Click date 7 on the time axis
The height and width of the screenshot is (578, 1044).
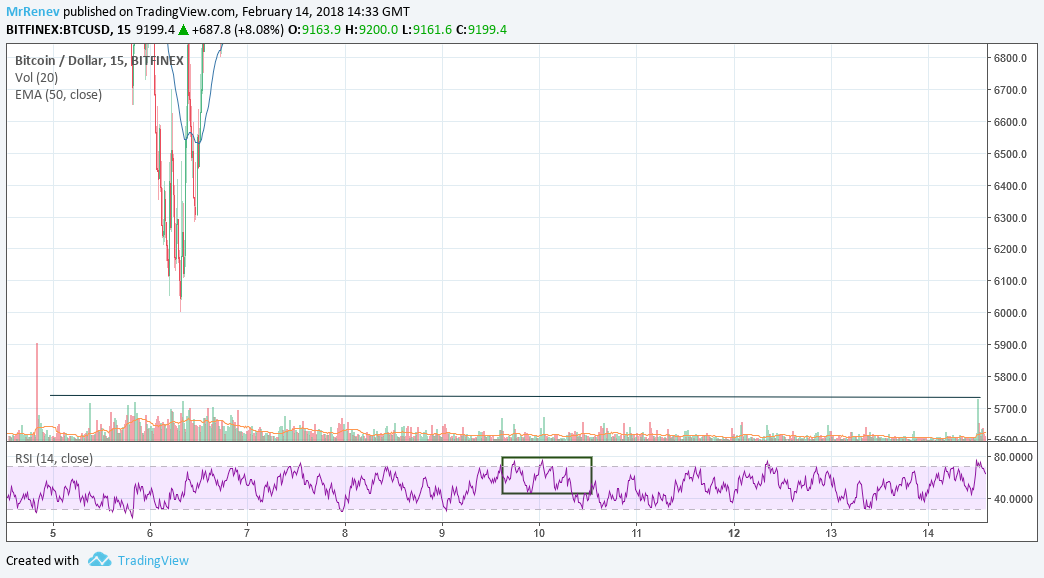247,533
